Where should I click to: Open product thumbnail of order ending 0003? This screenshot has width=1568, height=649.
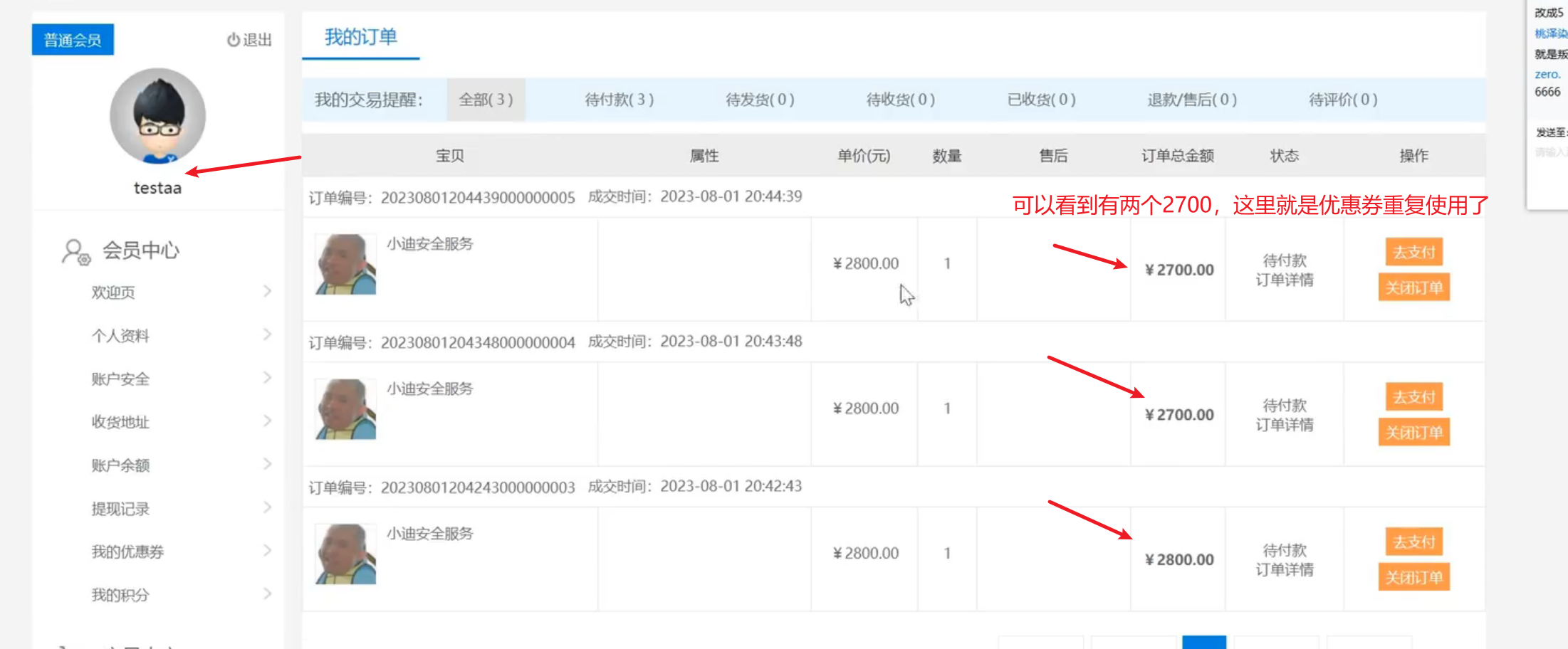tap(345, 554)
